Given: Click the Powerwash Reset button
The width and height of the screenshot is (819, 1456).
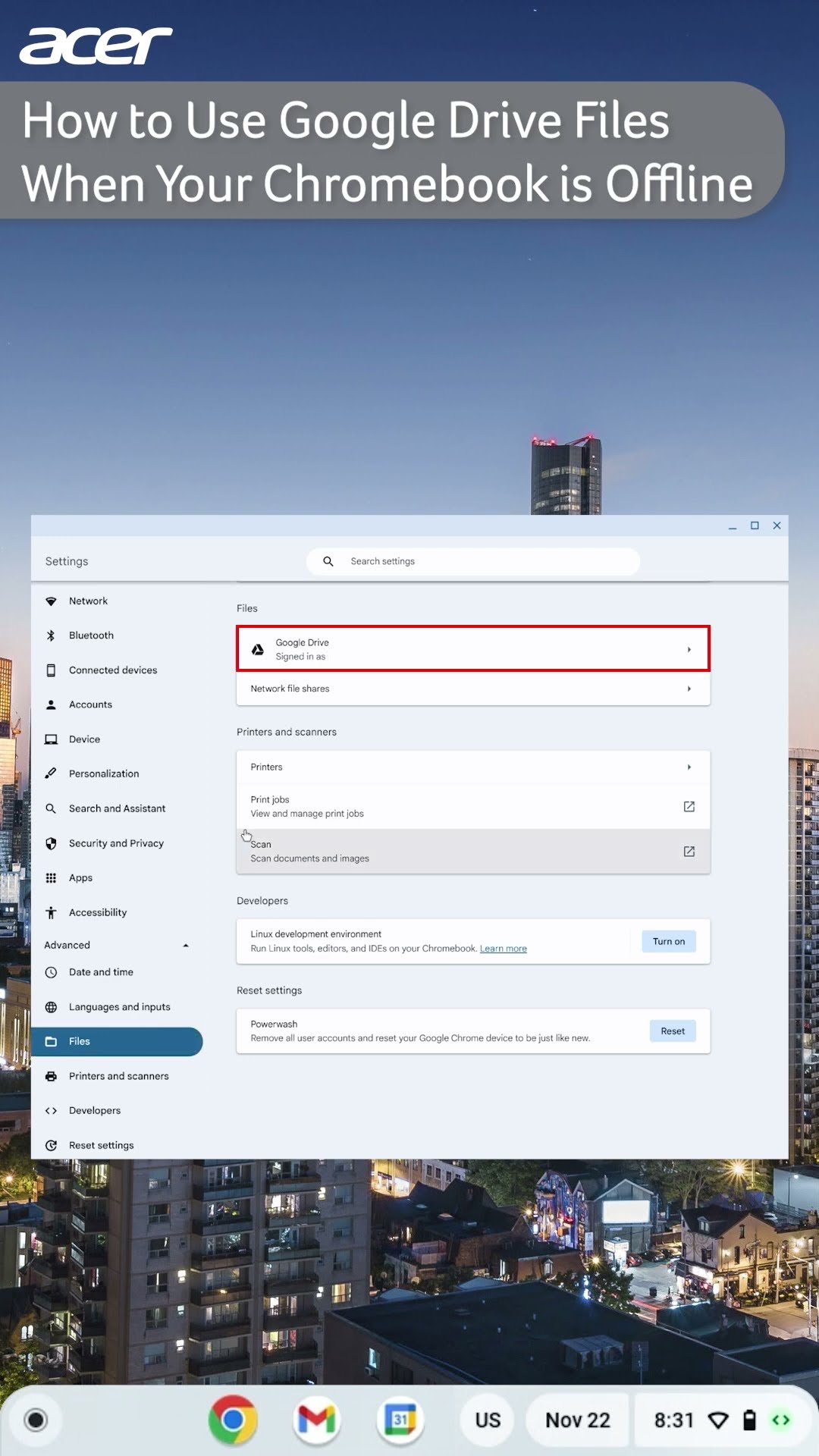Looking at the screenshot, I should (x=673, y=1031).
